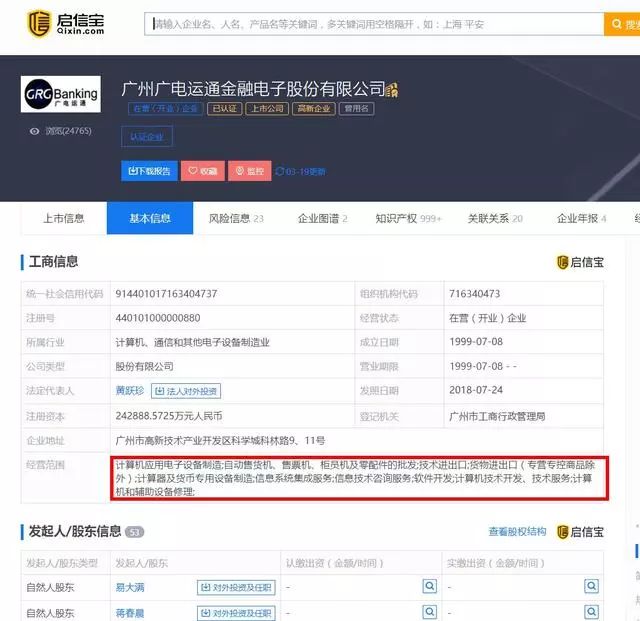Image resolution: width=640 pixels, height=621 pixels.
Task: Click 对外投资及任职 button for 易大满
Action: [x=236, y=588]
